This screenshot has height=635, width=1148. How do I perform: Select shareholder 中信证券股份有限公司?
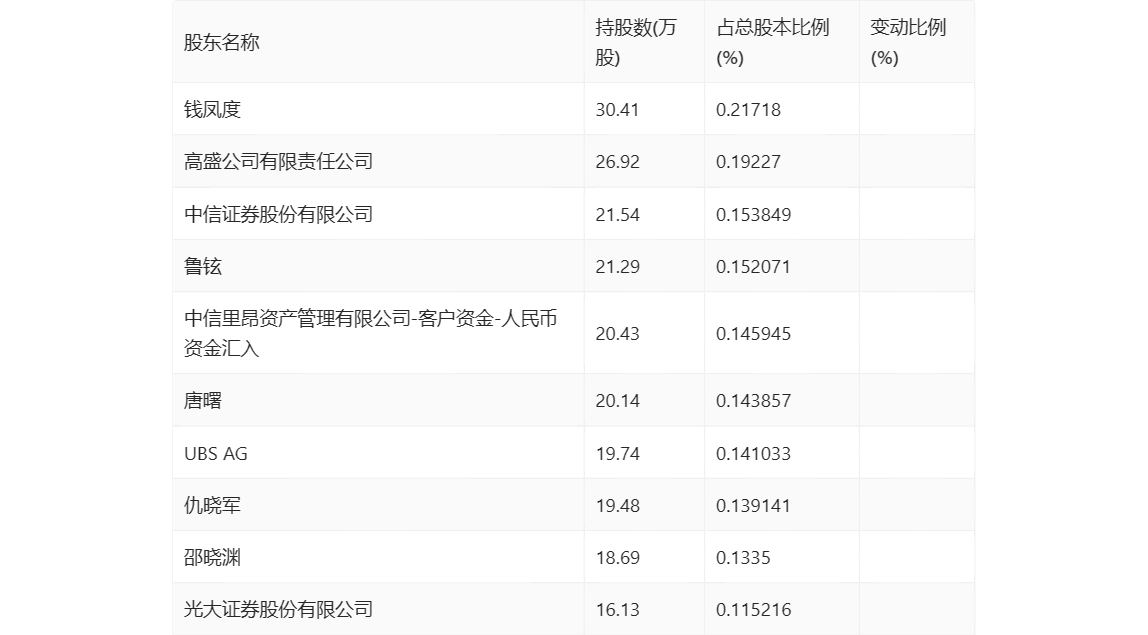[278, 215]
